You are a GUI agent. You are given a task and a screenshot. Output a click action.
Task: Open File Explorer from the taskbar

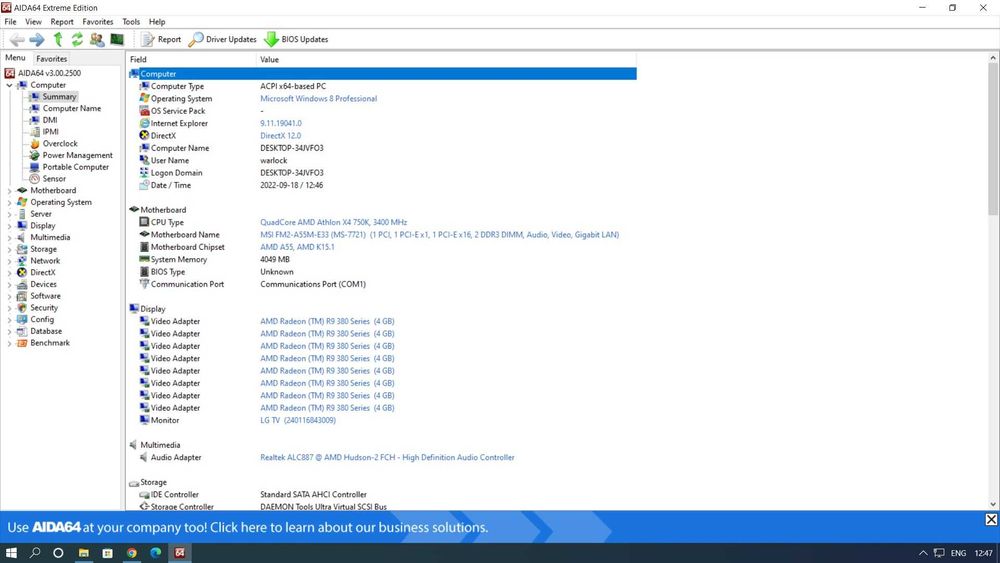(84, 553)
